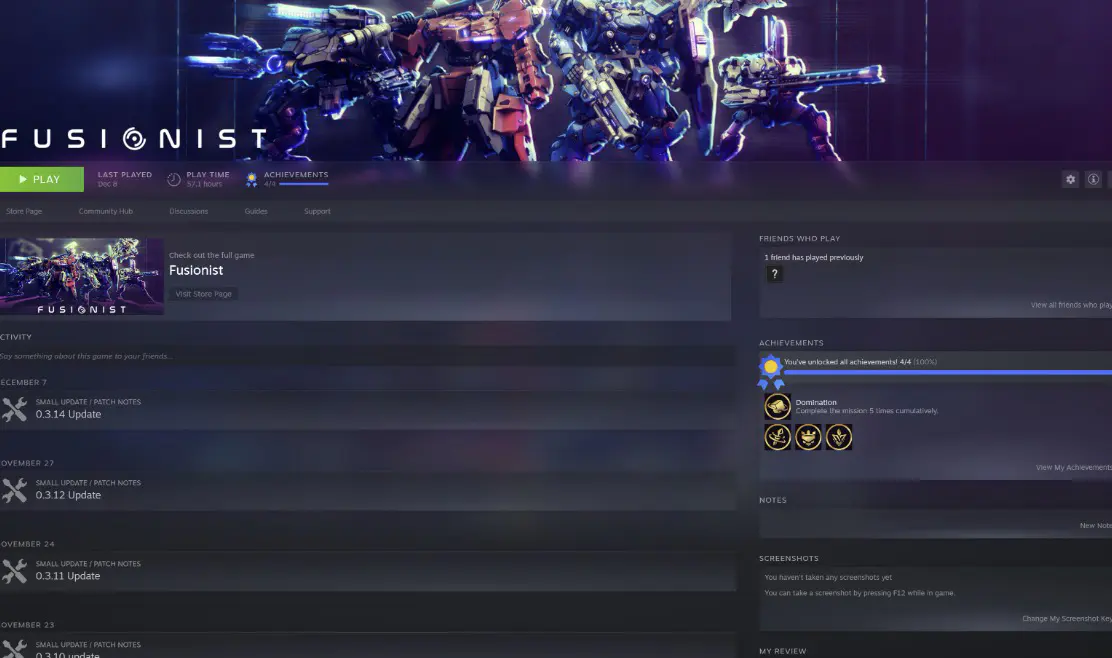Click the third small achievement badge

tap(838, 437)
